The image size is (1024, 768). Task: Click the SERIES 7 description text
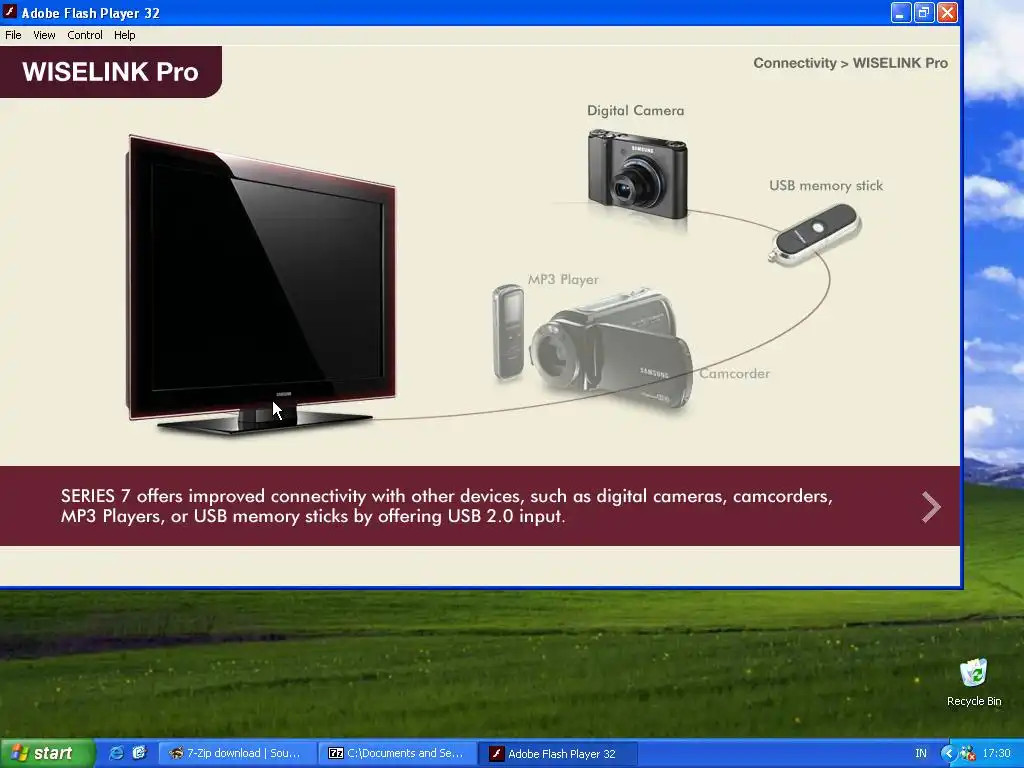pos(447,506)
